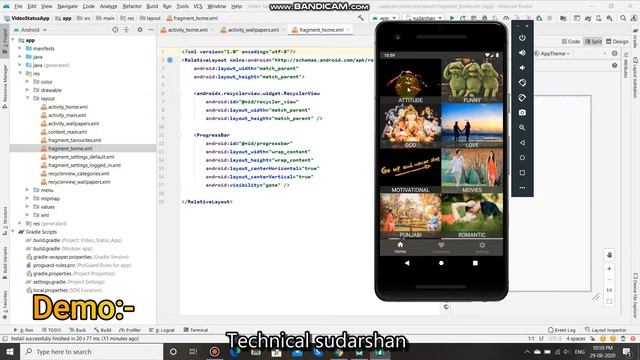The height and width of the screenshot is (360, 640).
Task: Open the Logcat tool window
Action: [162, 330]
